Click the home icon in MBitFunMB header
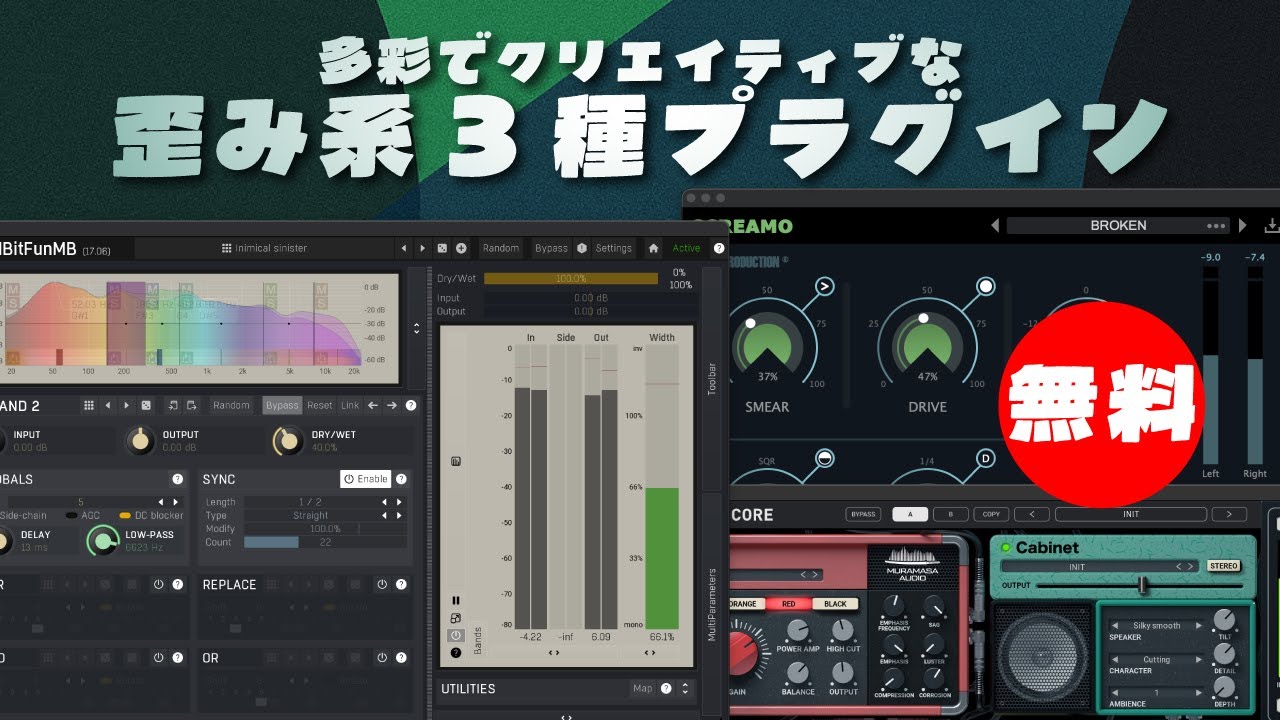This screenshot has width=1280, height=720. (653, 248)
